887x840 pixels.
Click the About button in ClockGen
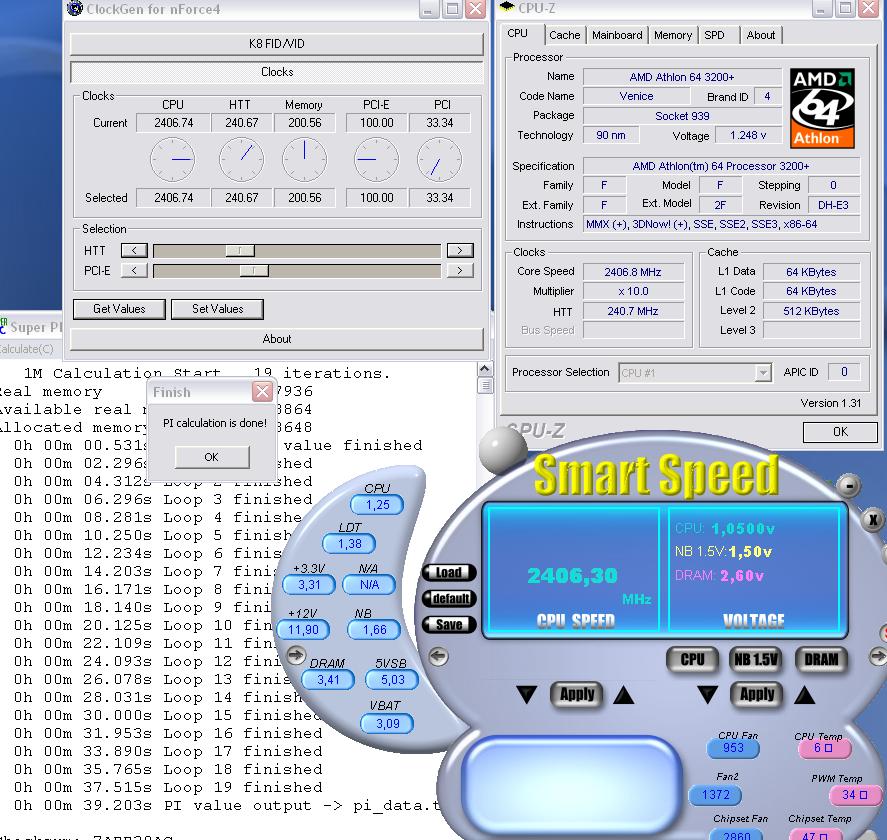pos(277,339)
